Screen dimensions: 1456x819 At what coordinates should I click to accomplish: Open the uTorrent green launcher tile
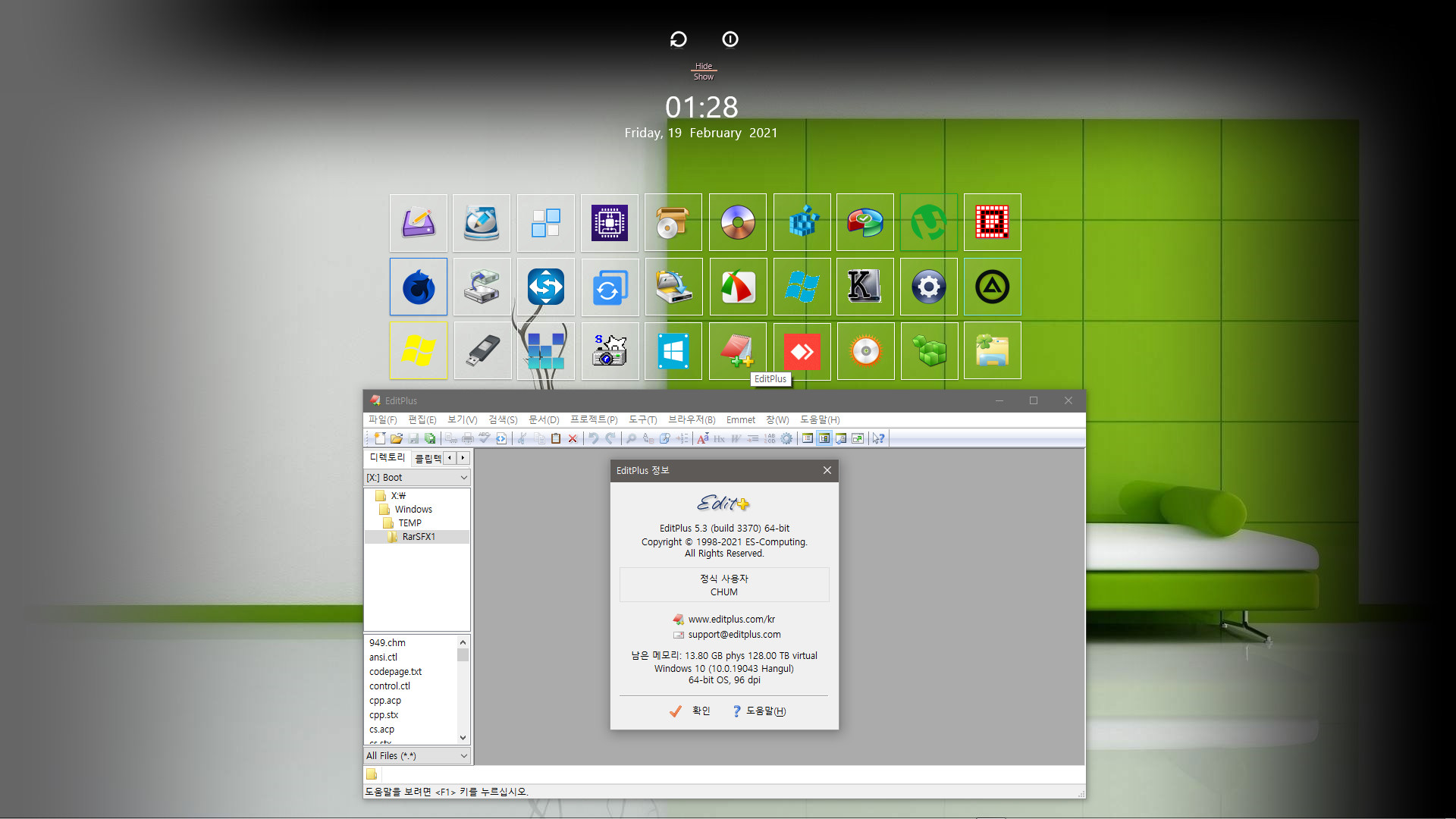pos(929,223)
